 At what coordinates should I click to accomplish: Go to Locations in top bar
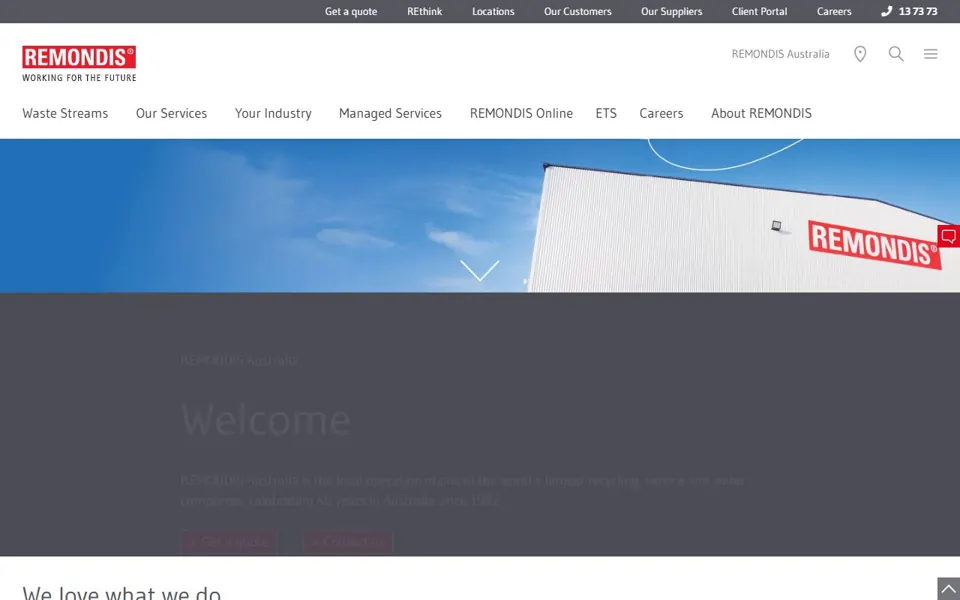tap(493, 11)
